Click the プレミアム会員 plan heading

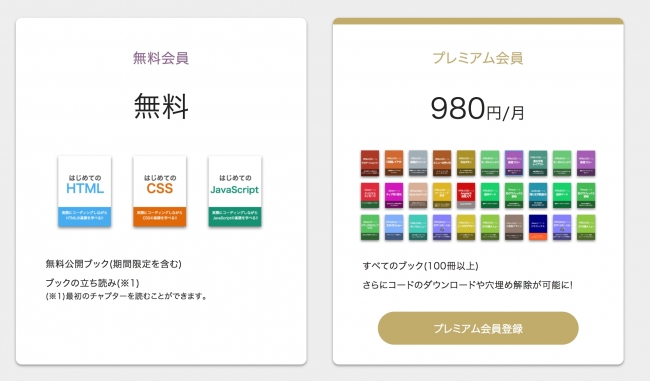[478, 58]
